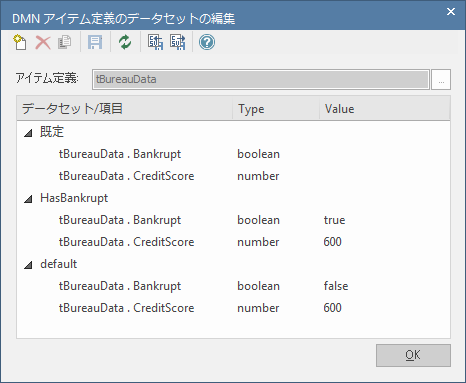Click the red delete icon

click(43, 43)
